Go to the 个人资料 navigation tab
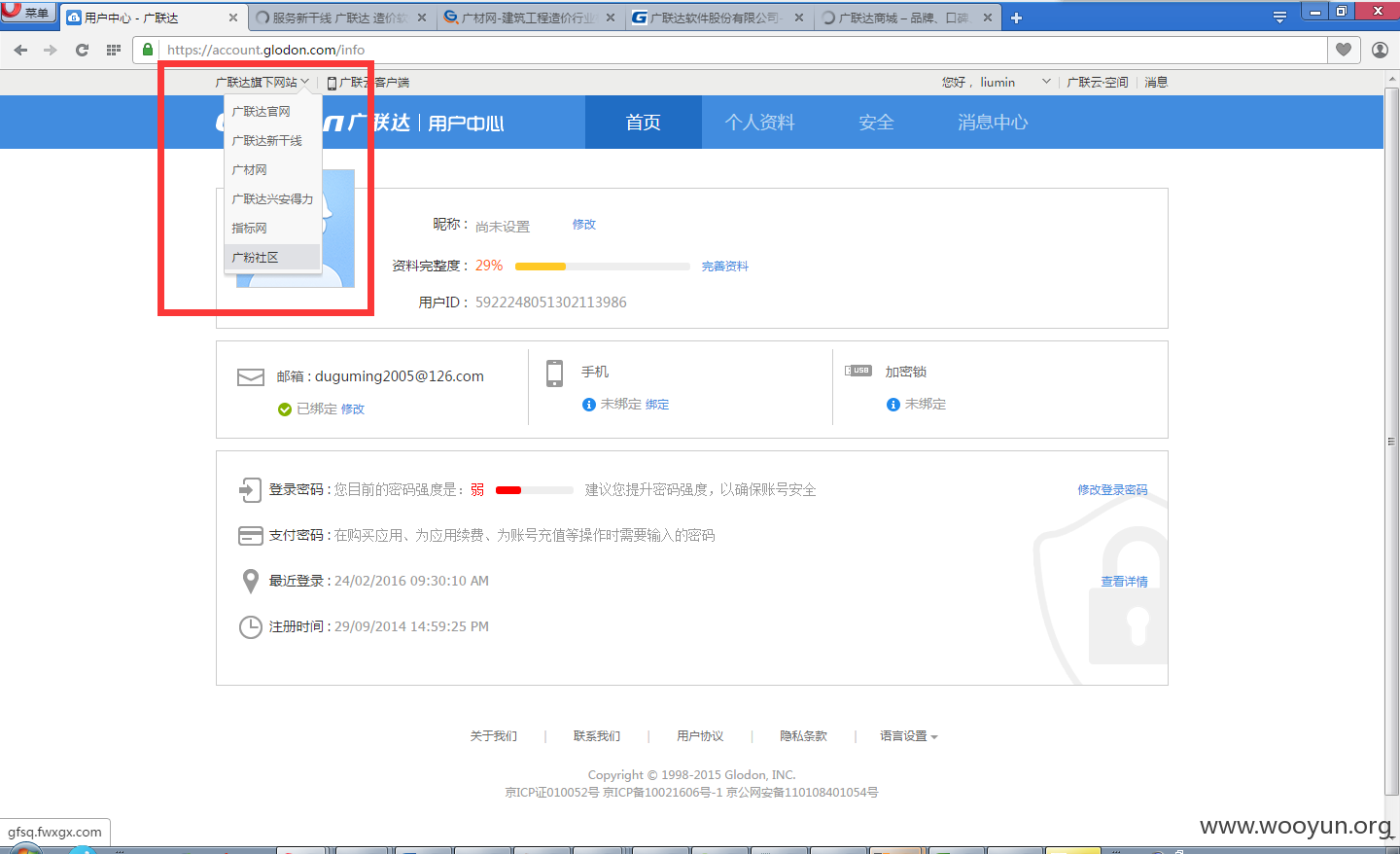Viewport: 1400px width, 854px height. tap(760, 123)
